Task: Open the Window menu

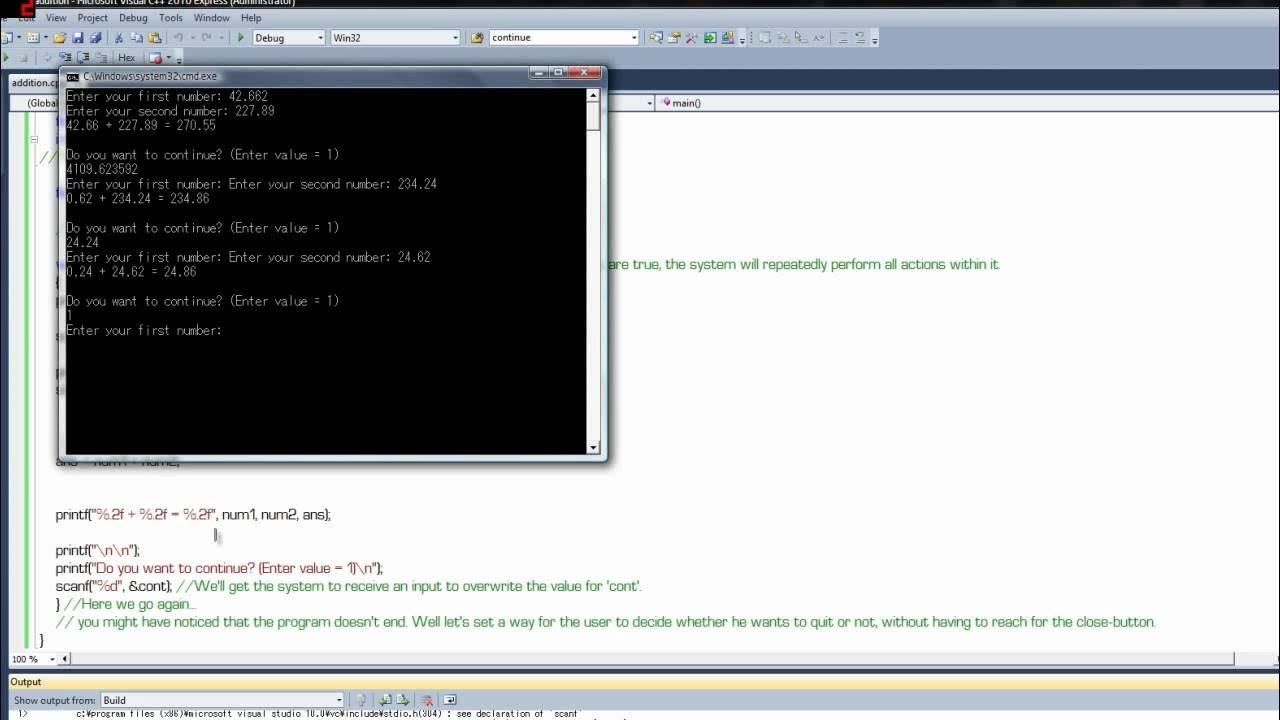Action: [211, 17]
